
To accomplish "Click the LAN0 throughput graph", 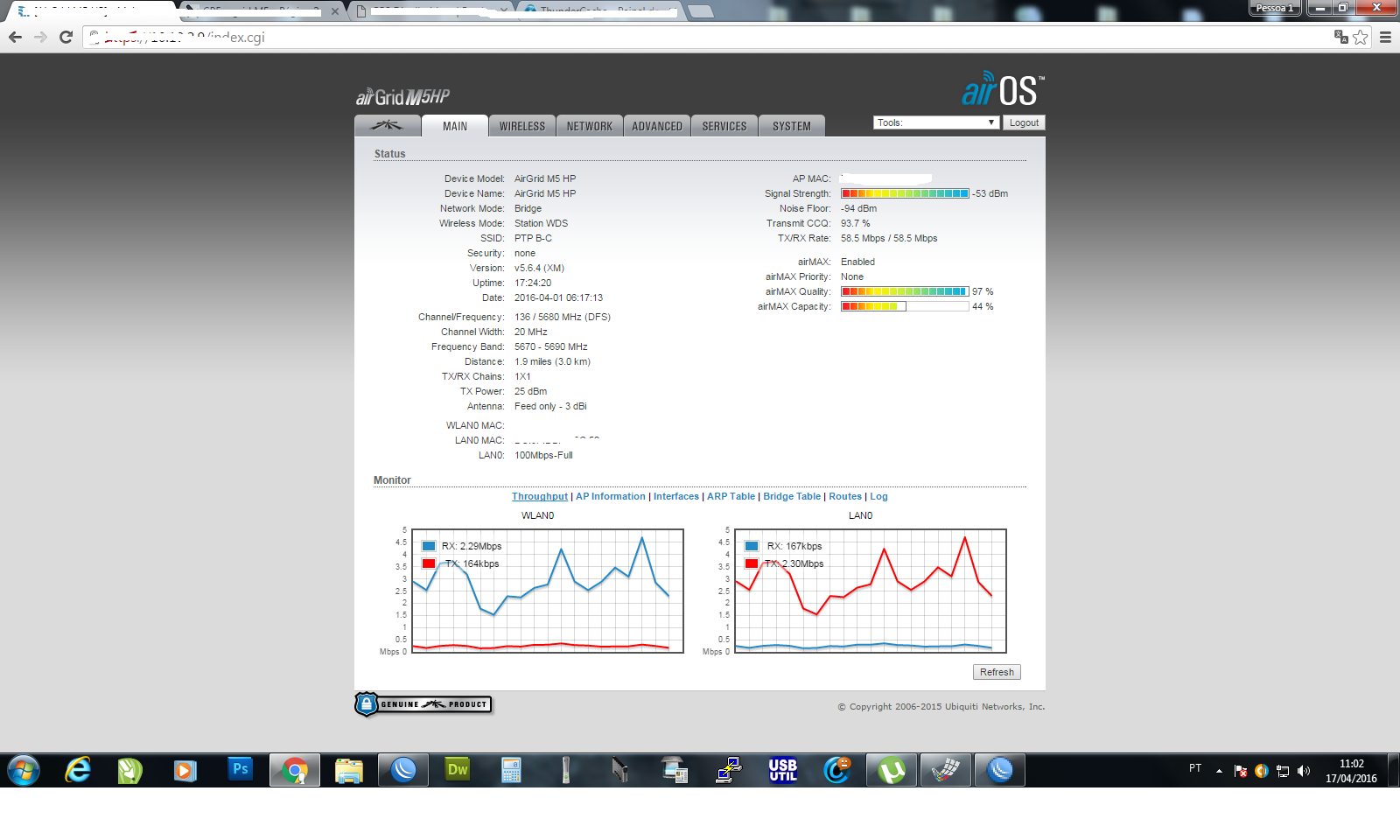I will click(871, 591).
